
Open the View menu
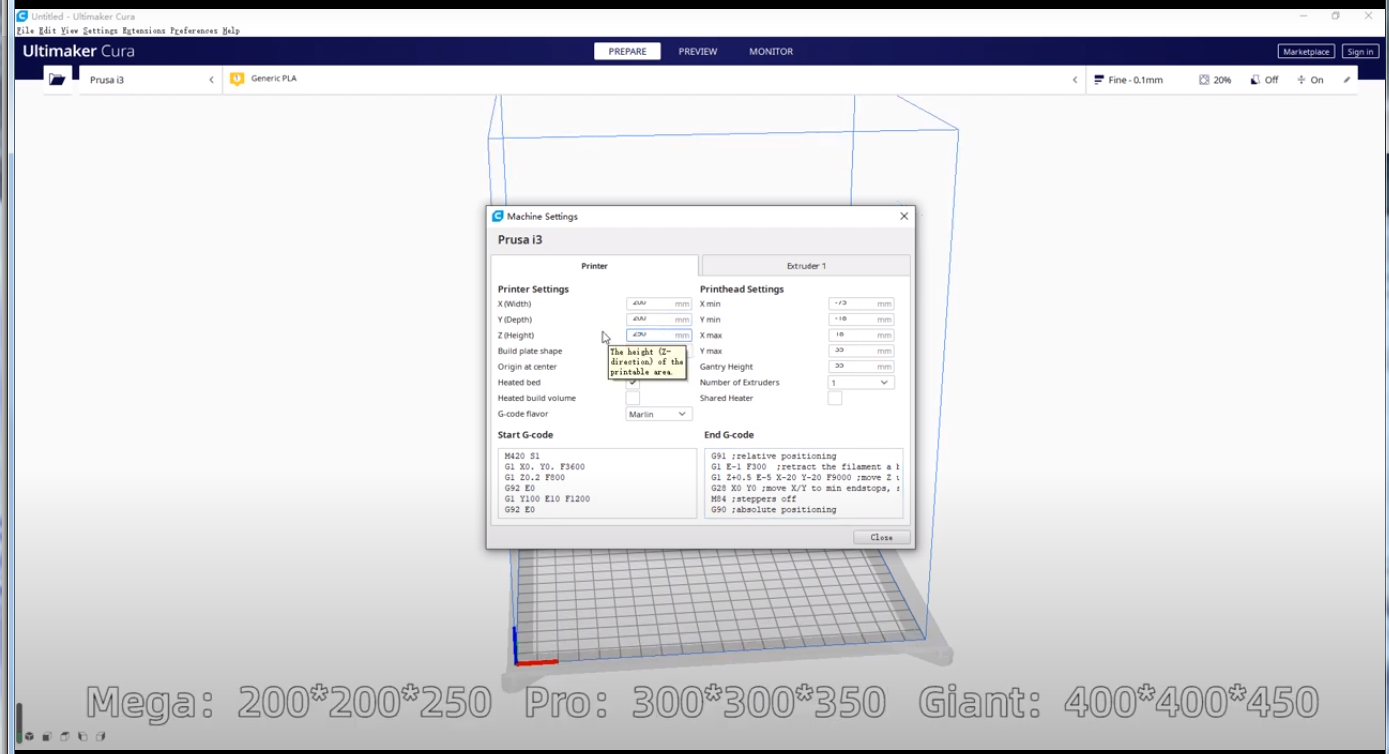click(69, 31)
